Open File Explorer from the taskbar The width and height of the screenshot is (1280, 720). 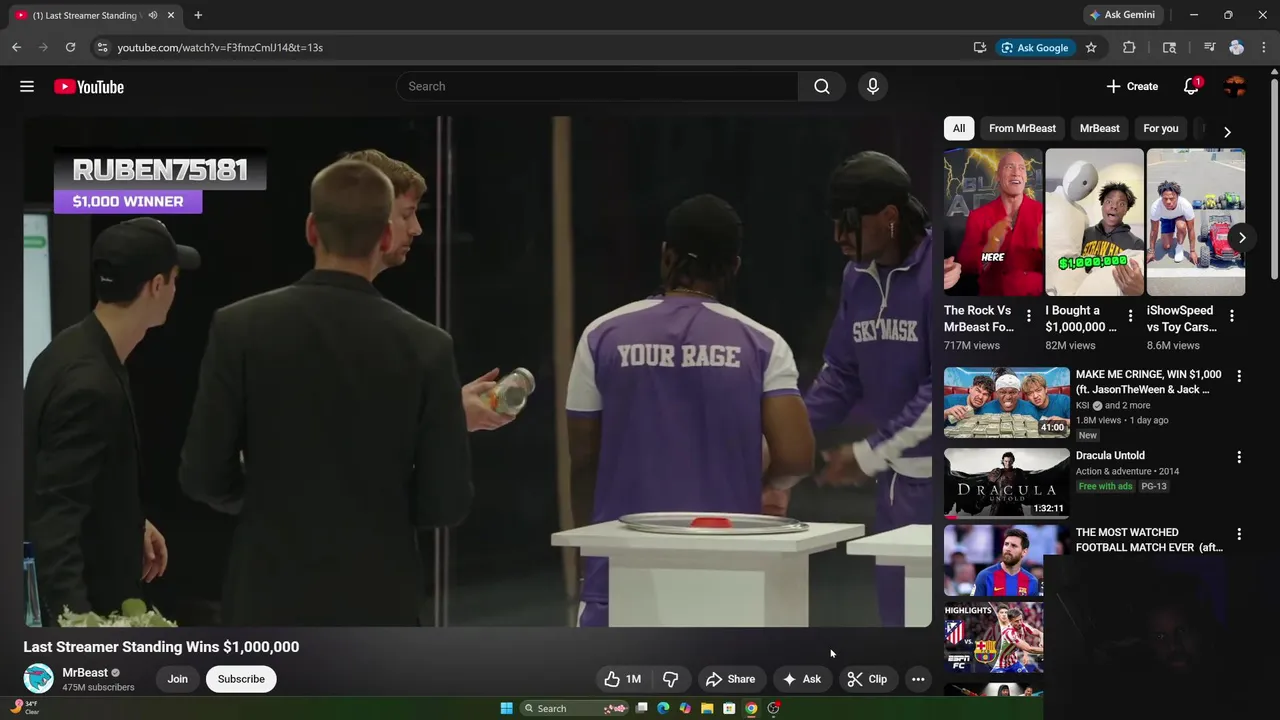tap(707, 708)
